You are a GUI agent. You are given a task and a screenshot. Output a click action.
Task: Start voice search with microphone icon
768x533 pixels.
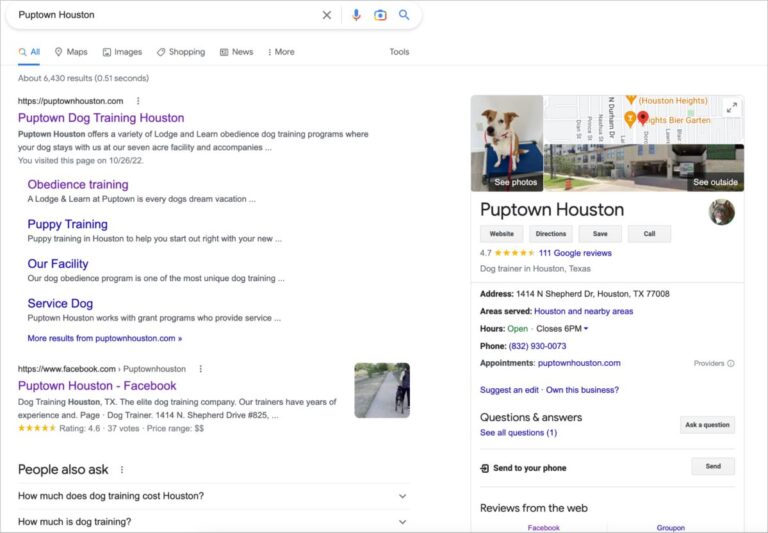[x=357, y=15]
